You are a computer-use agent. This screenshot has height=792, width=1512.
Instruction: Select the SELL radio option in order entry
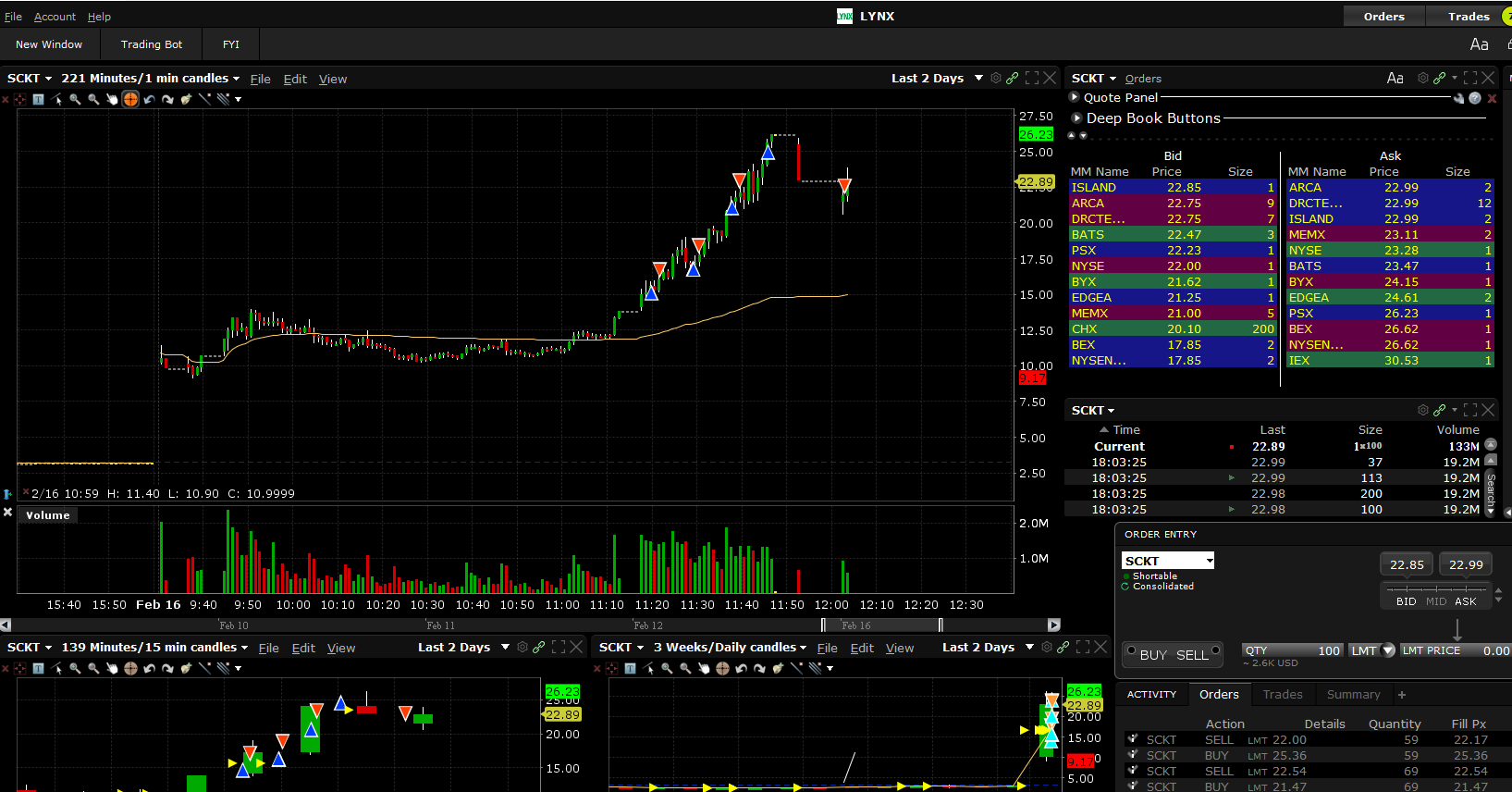[x=1215, y=650]
